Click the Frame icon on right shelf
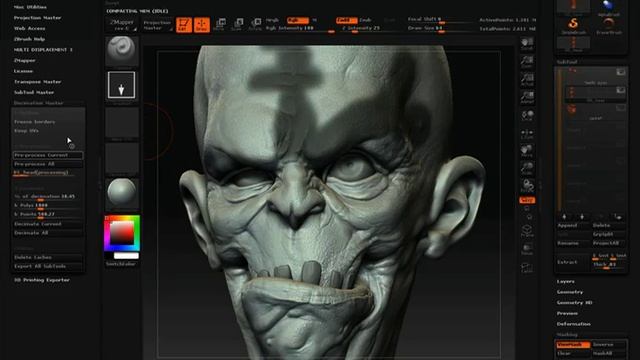 pos(527,231)
